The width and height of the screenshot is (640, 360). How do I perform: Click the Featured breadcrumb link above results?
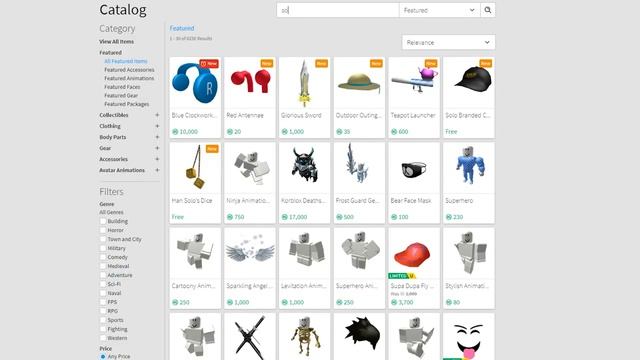[182, 28]
